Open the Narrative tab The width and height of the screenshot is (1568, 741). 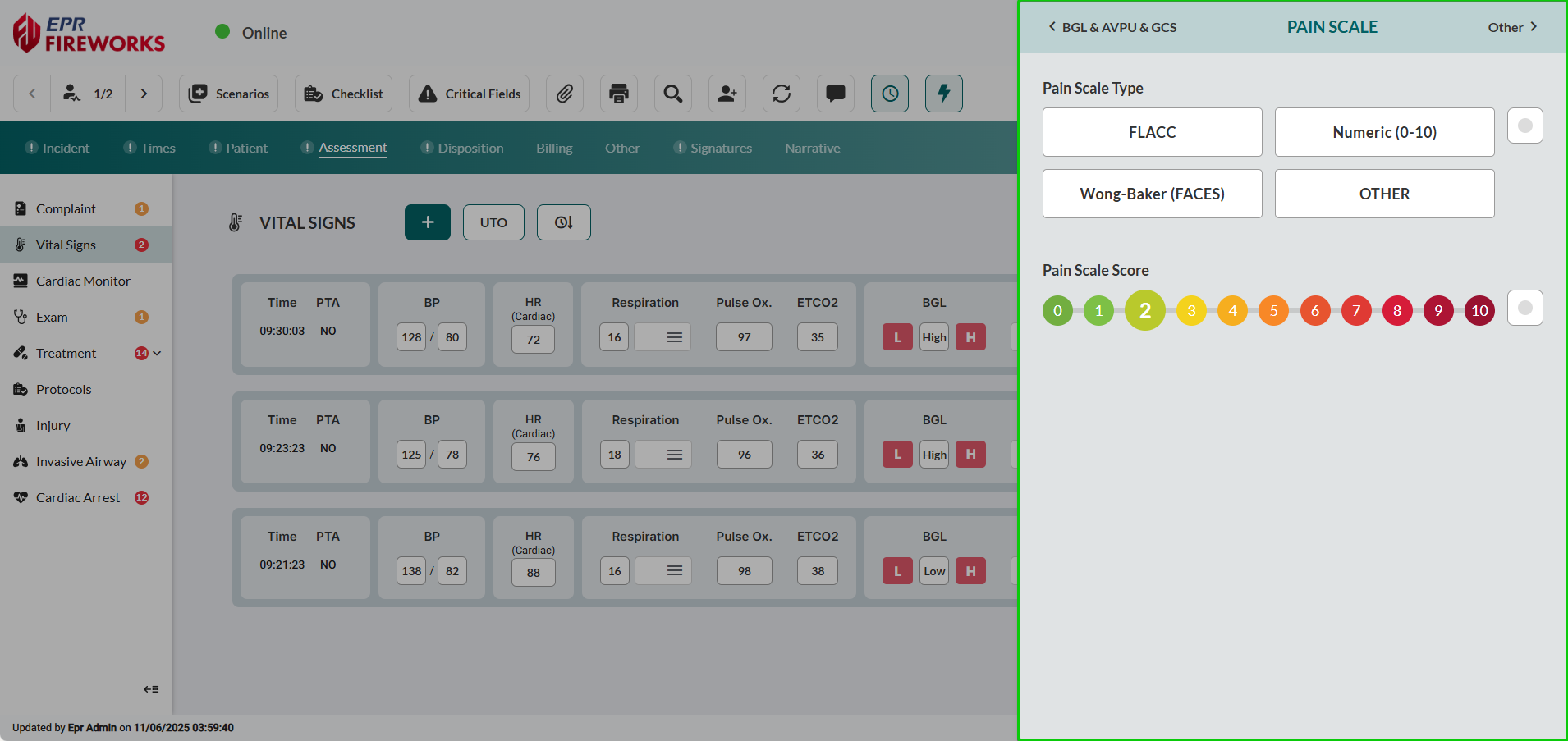[812, 148]
